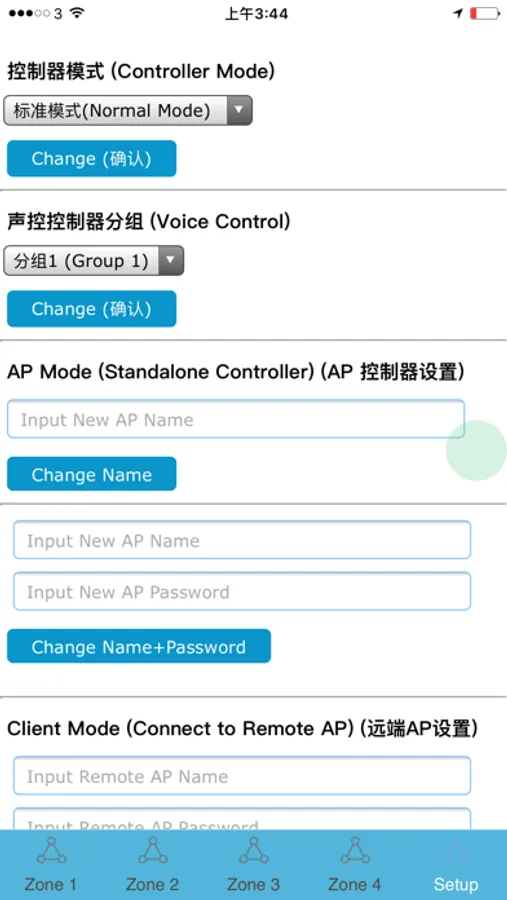Click the Change Name button
Screen dimensions: 507x900
point(91,474)
